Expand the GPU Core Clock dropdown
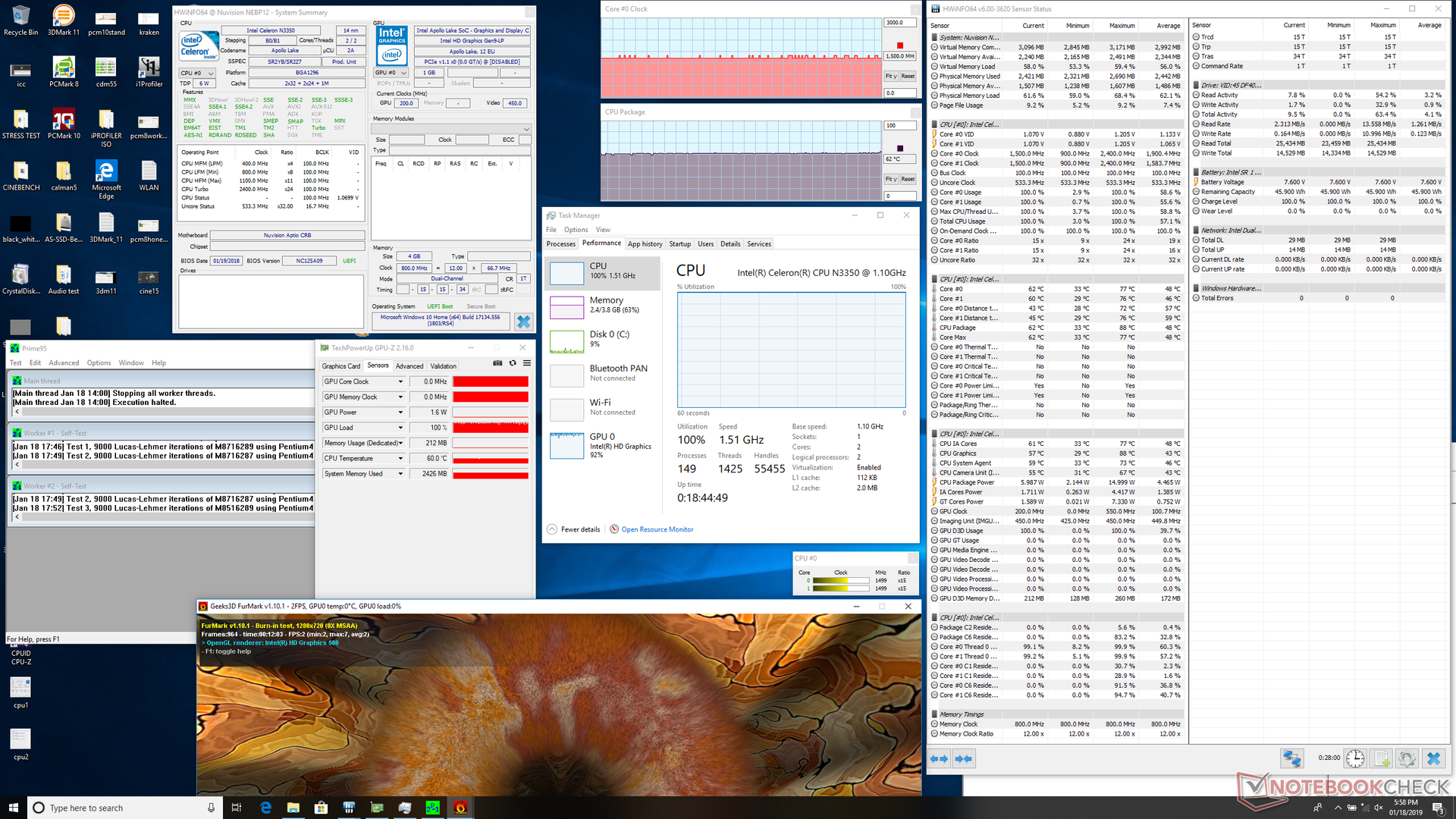The width and height of the screenshot is (1456, 819). coord(400,381)
